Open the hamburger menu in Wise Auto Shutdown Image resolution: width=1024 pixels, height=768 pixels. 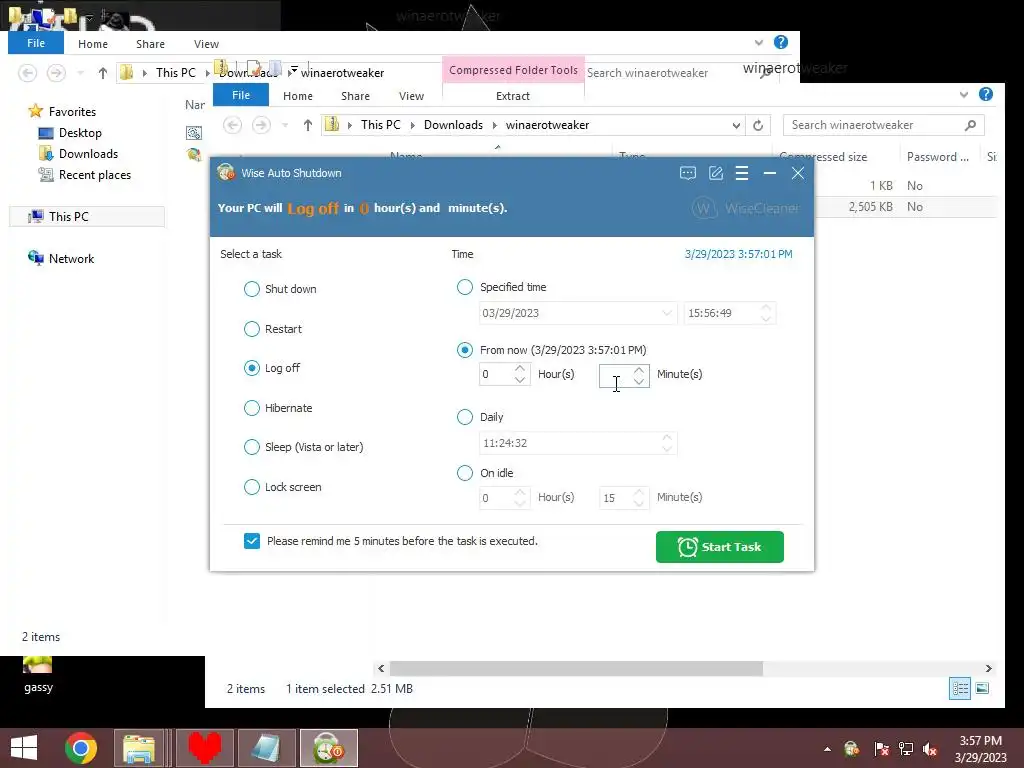tap(742, 173)
